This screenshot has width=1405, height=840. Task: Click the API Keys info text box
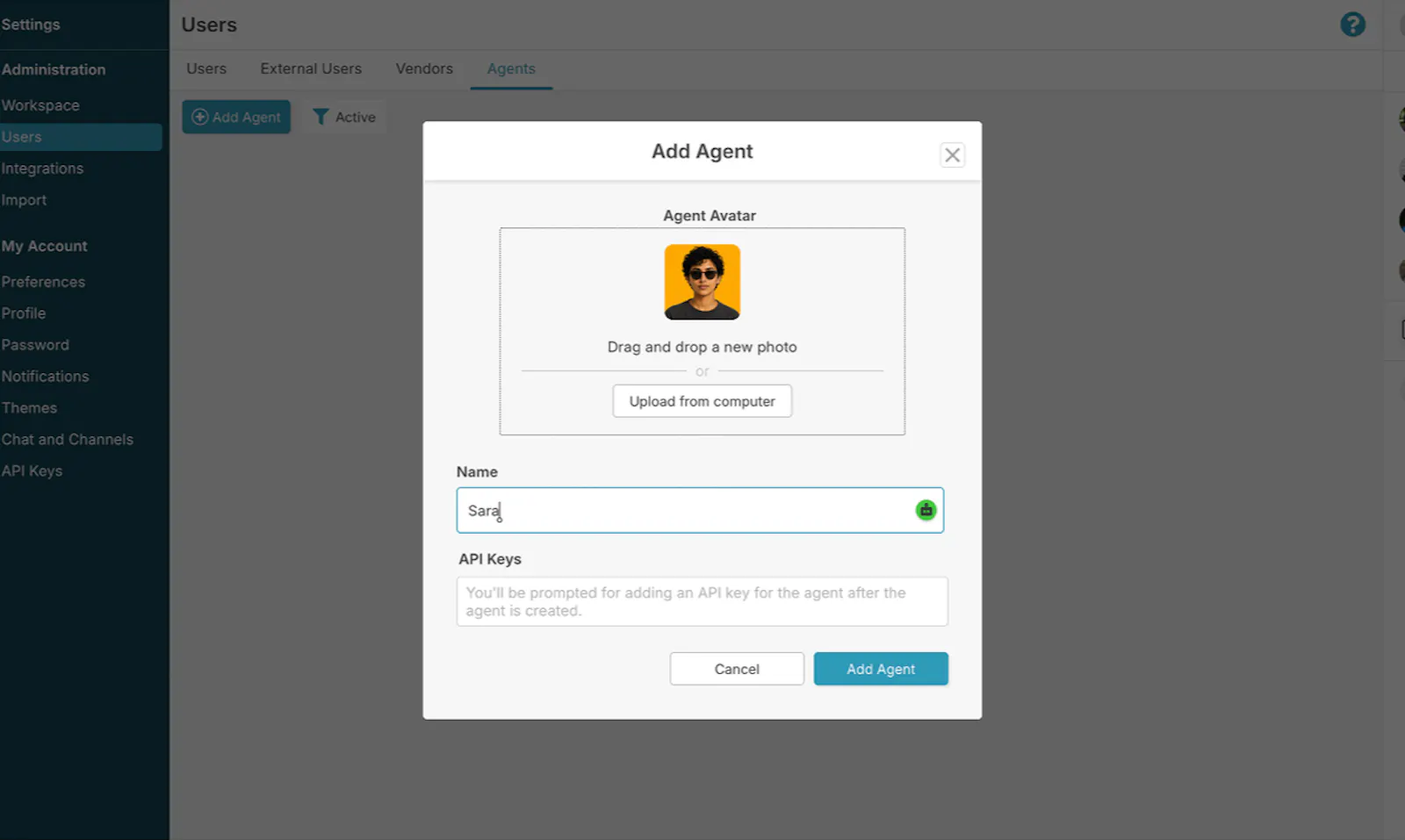pyautogui.click(x=702, y=601)
